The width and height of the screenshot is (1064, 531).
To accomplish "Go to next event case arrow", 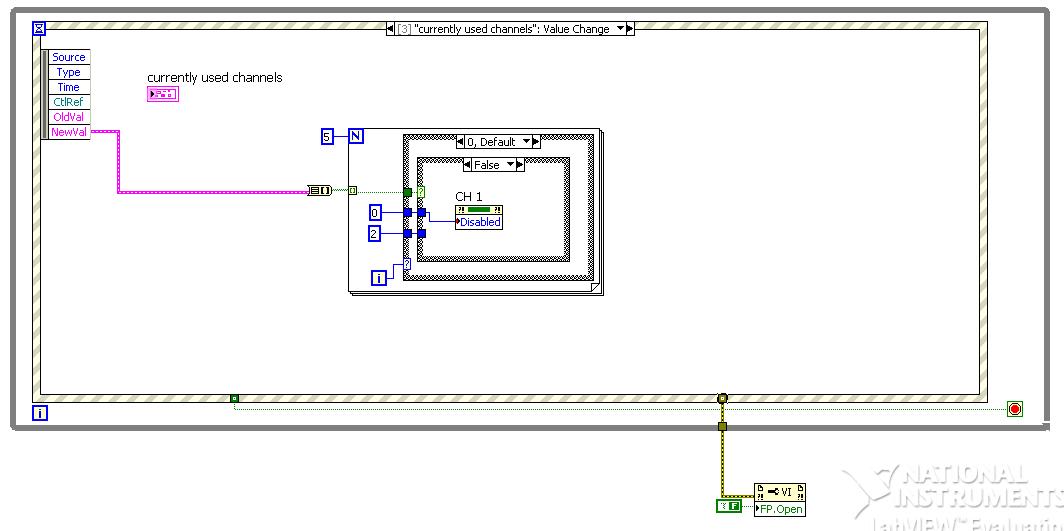I will [x=630, y=29].
